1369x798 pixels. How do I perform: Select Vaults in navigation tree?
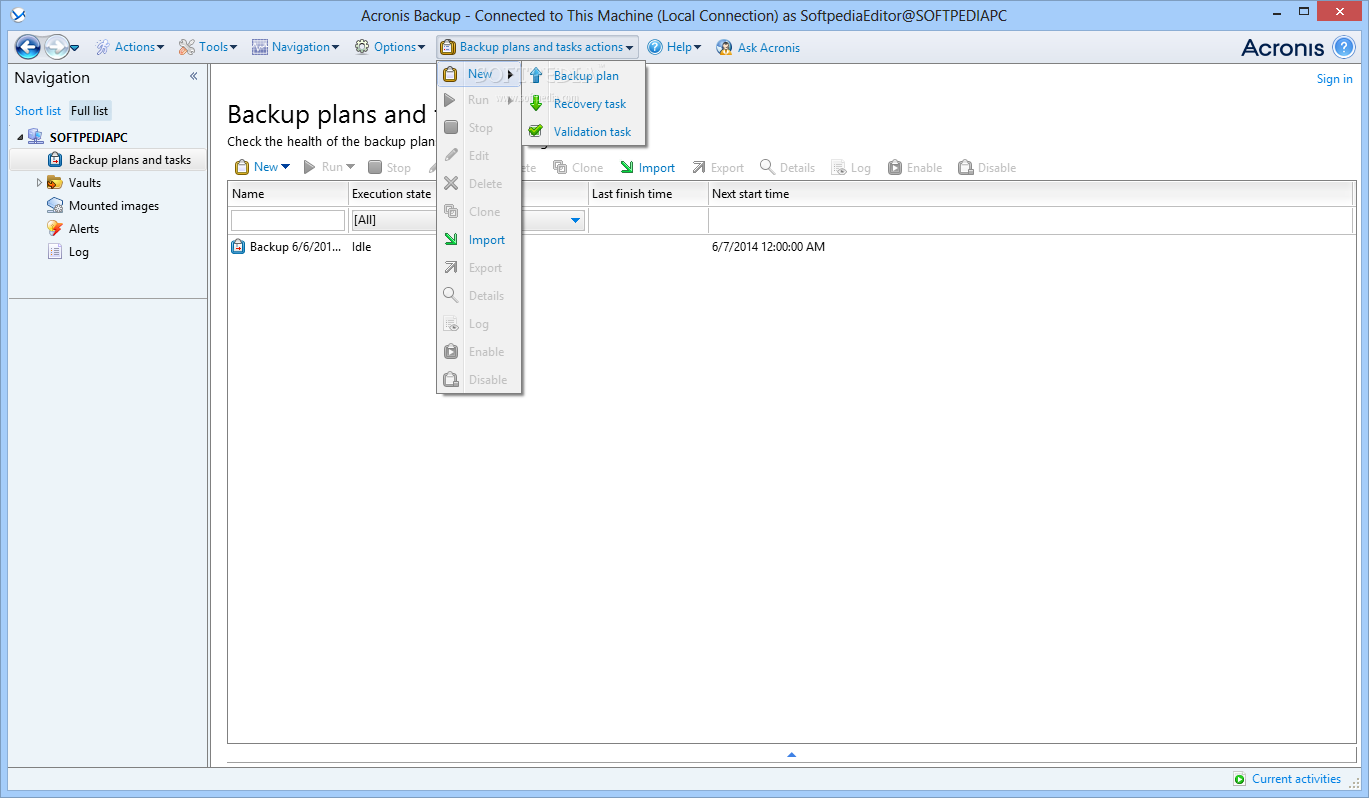point(85,183)
